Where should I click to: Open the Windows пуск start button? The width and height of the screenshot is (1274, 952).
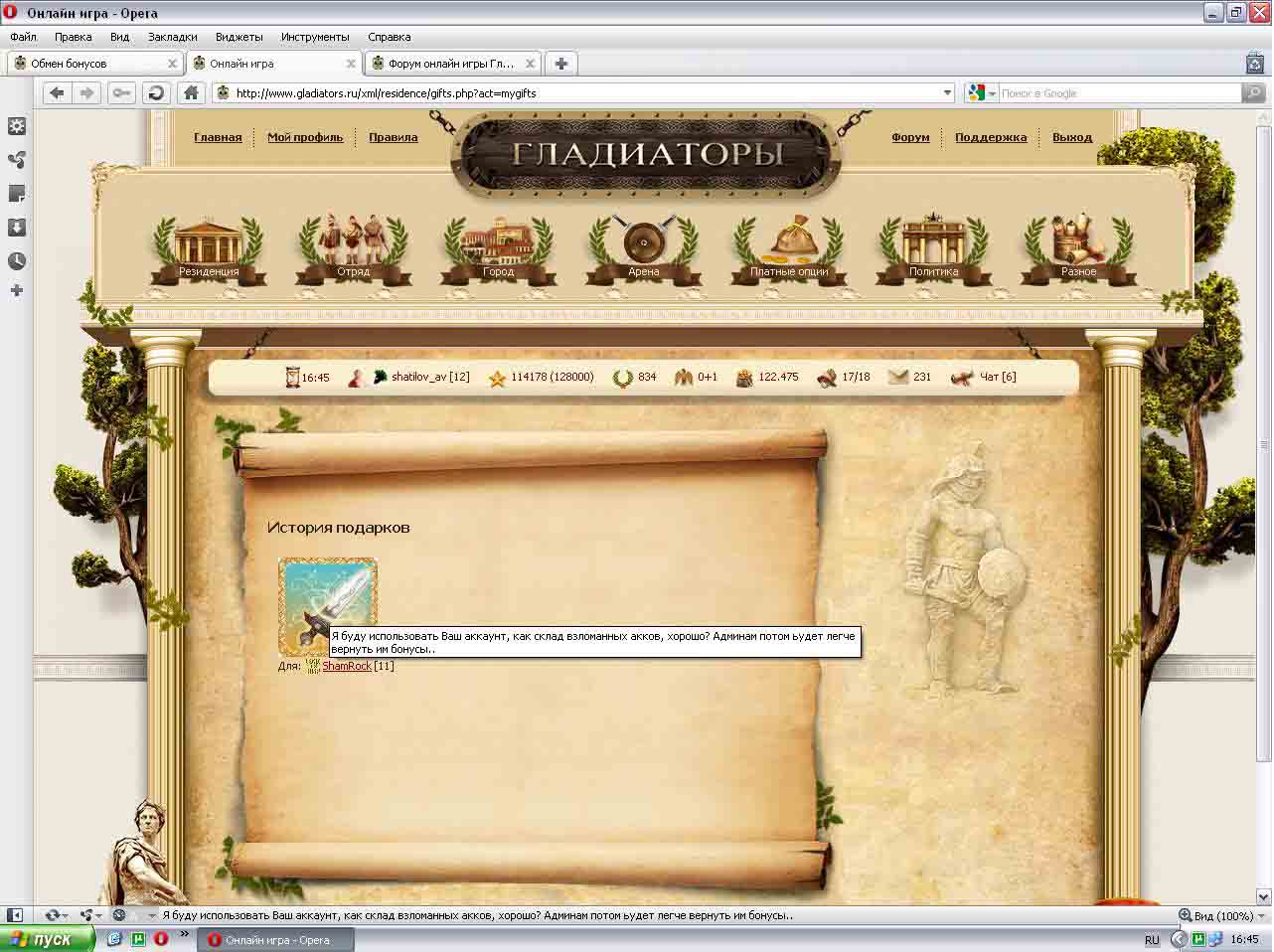[x=47, y=939]
